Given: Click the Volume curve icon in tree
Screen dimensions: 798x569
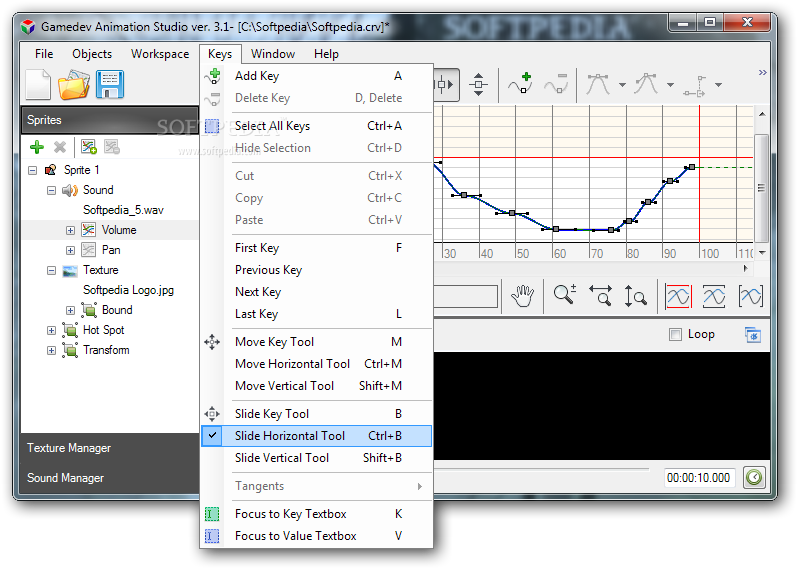Looking at the screenshot, I should tap(89, 230).
